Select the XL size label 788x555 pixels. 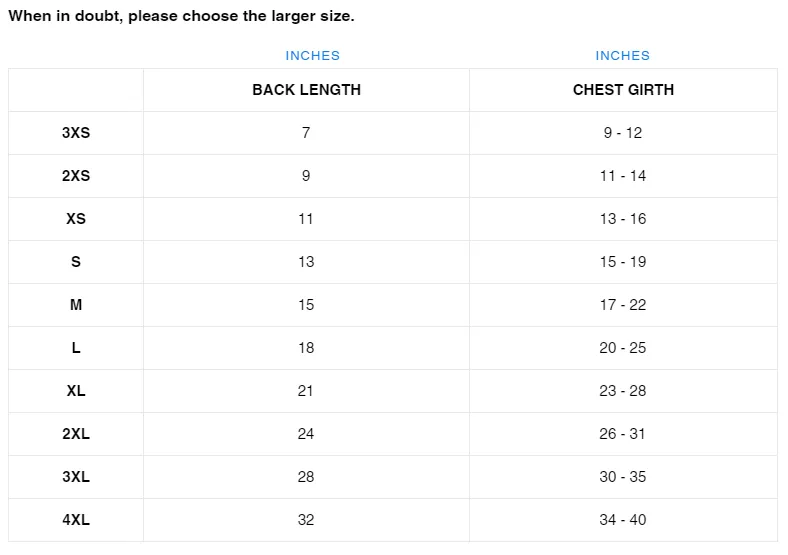(x=76, y=391)
